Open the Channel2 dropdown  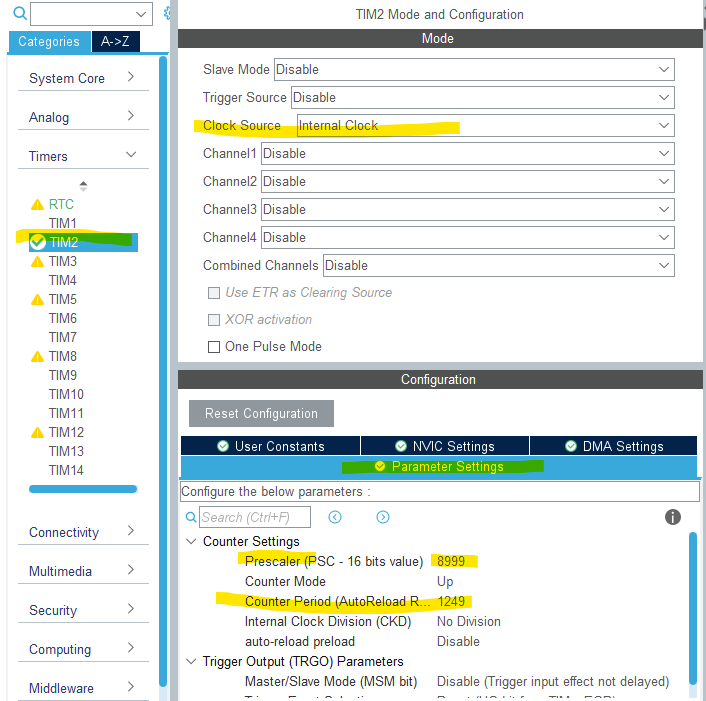(468, 181)
